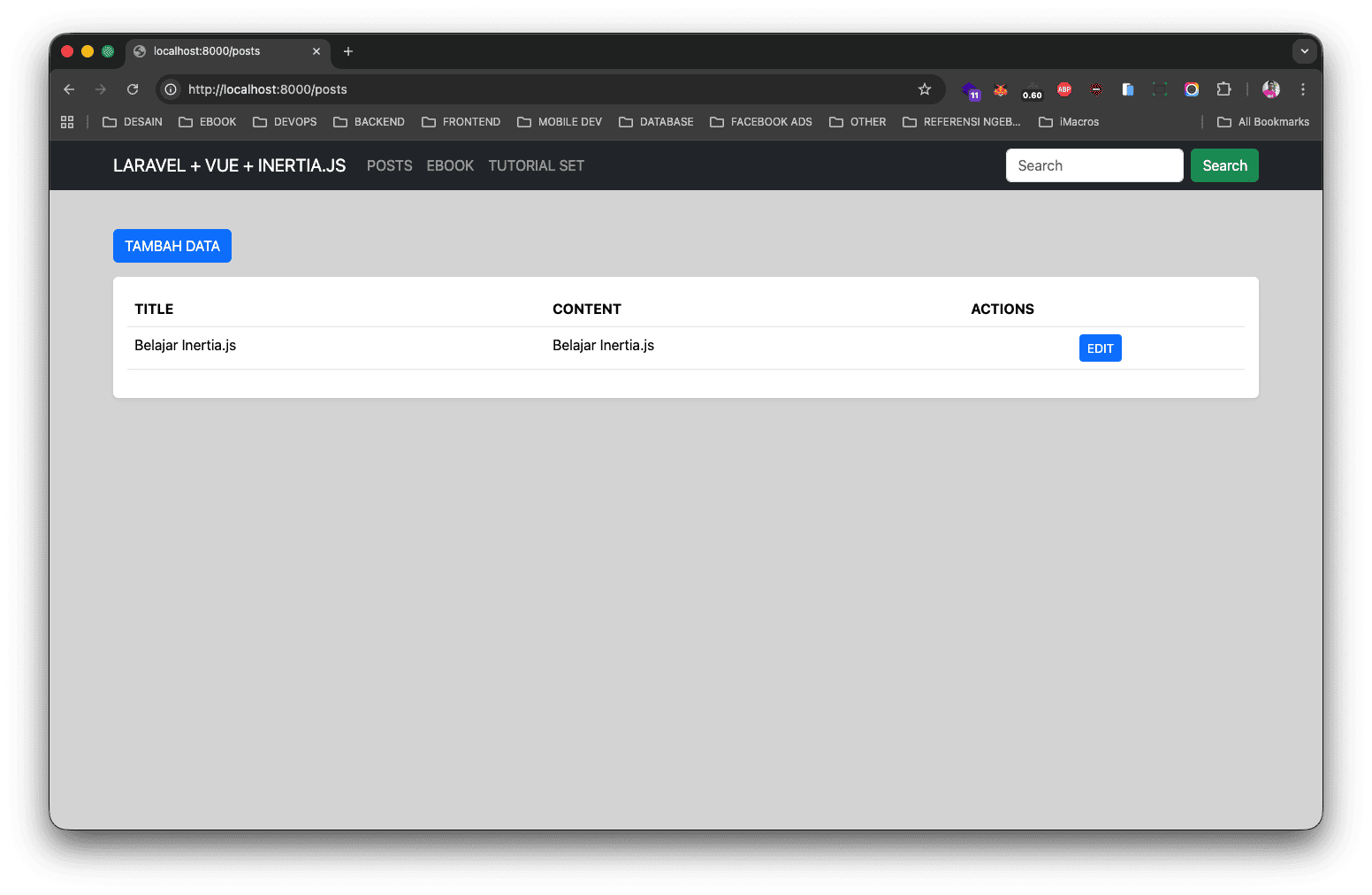Image resolution: width=1372 pixels, height=895 pixels.
Task: Click the screenshot capture extension icon
Action: tap(1159, 89)
